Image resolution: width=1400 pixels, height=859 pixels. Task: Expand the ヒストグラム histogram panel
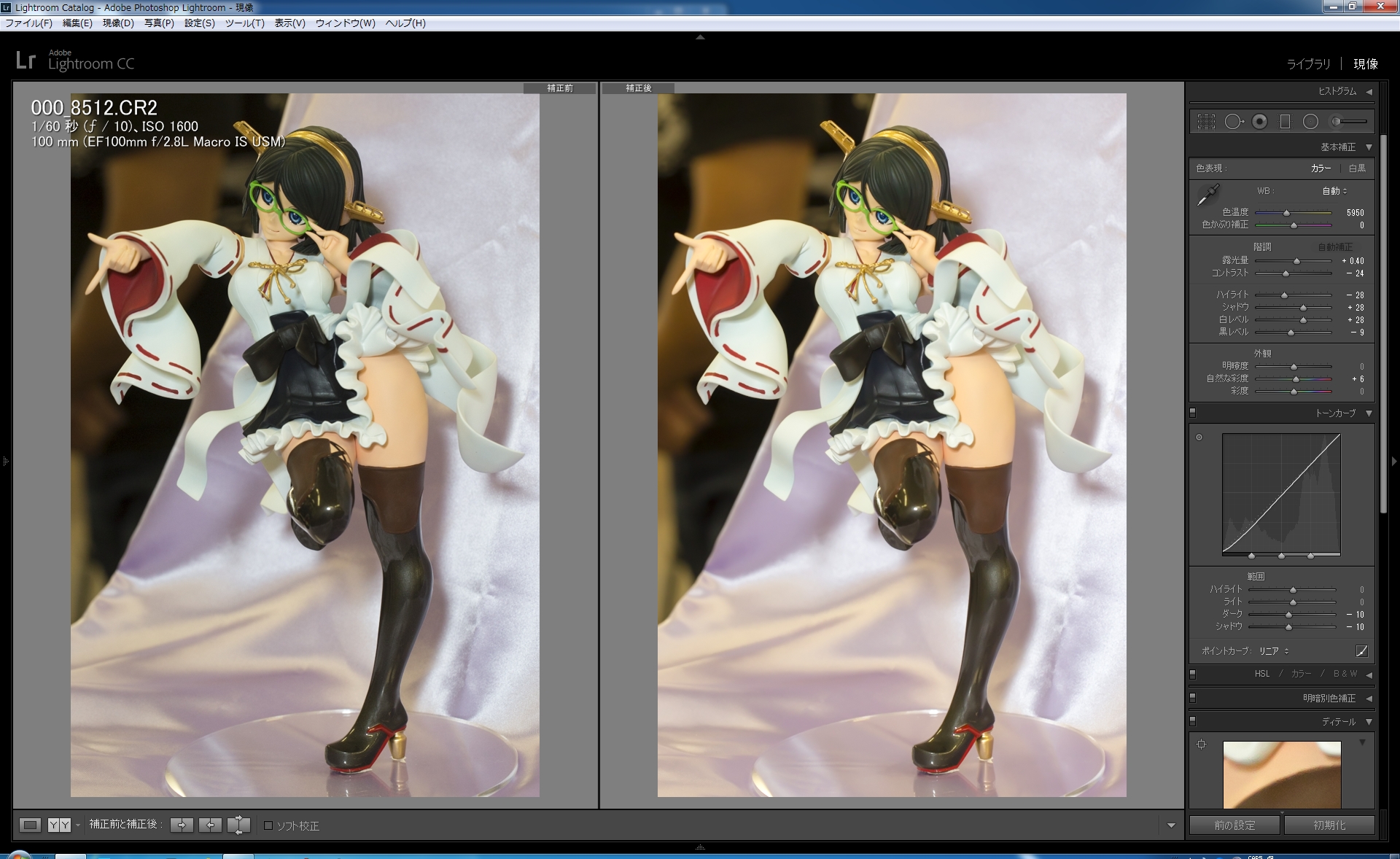(1369, 92)
